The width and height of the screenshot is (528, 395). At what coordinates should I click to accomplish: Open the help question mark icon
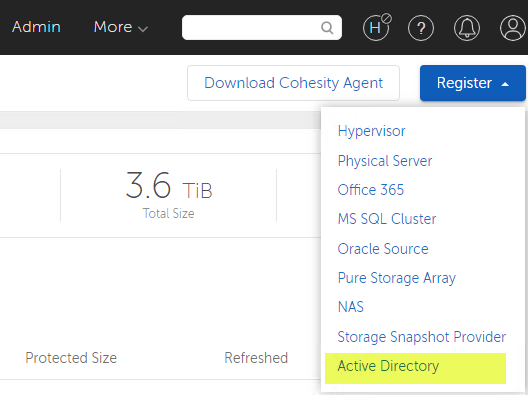(x=421, y=28)
